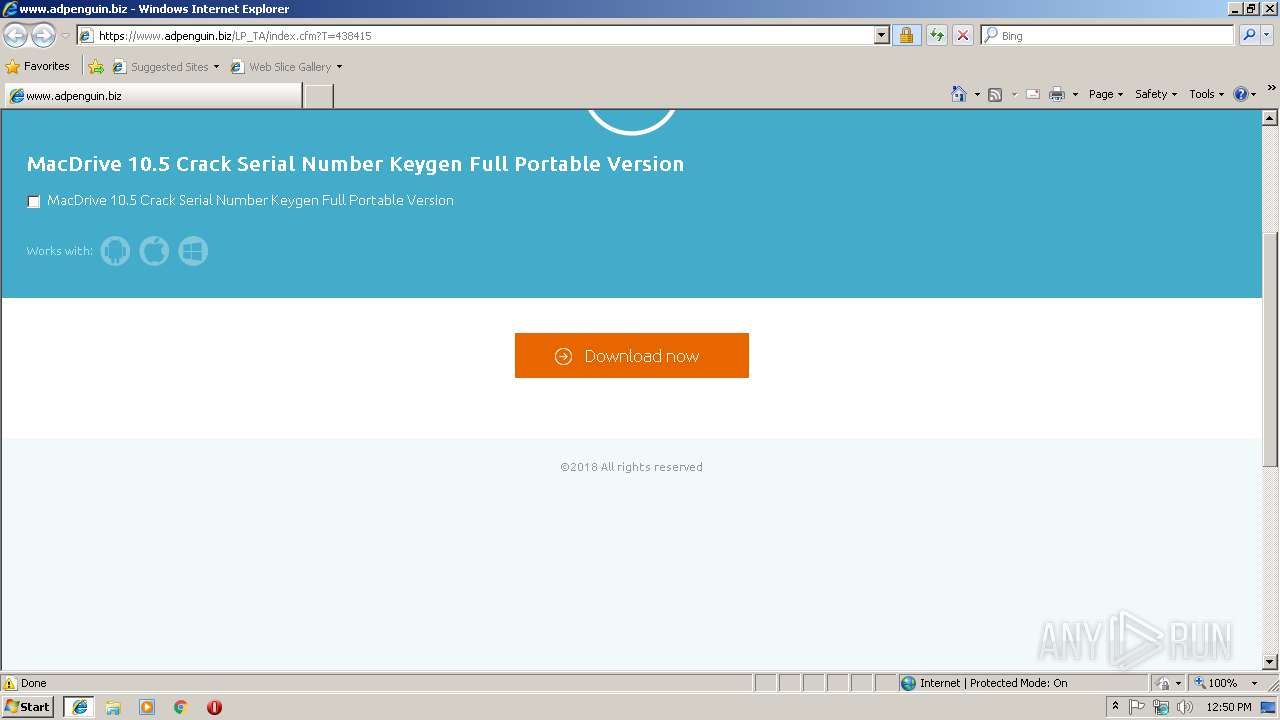The width and height of the screenshot is (1280, 720).
Task: Click the browser Back arrow button
Action: (15, 35)
